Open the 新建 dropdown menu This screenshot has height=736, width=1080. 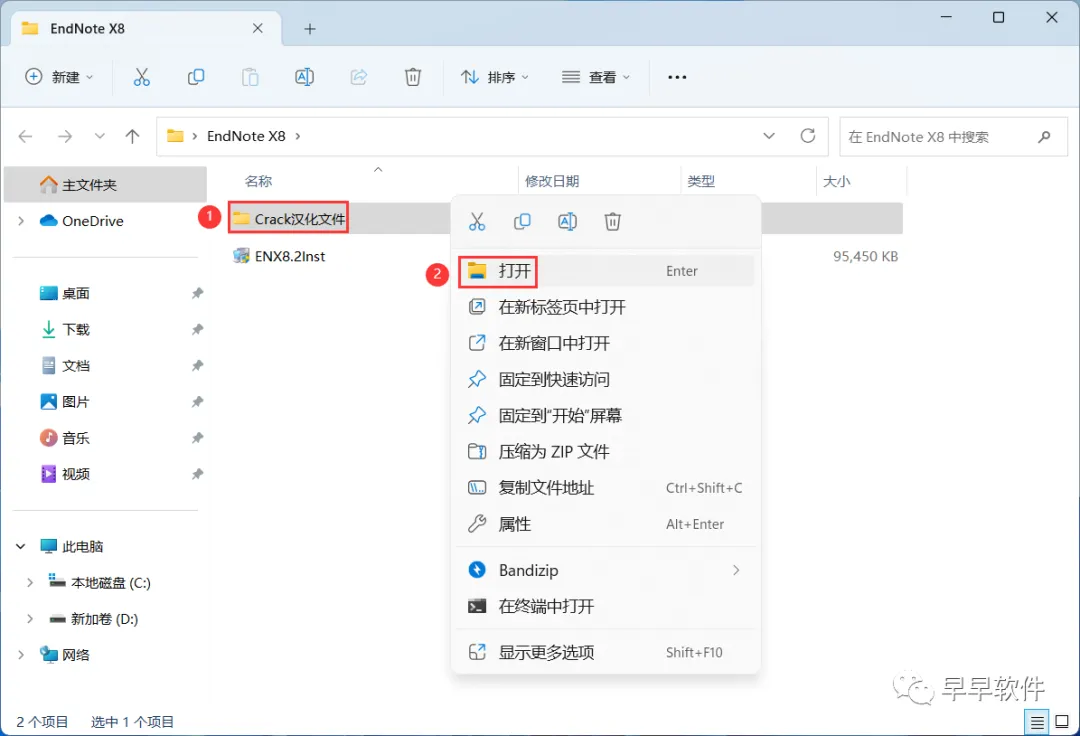[x=59, y=77]
